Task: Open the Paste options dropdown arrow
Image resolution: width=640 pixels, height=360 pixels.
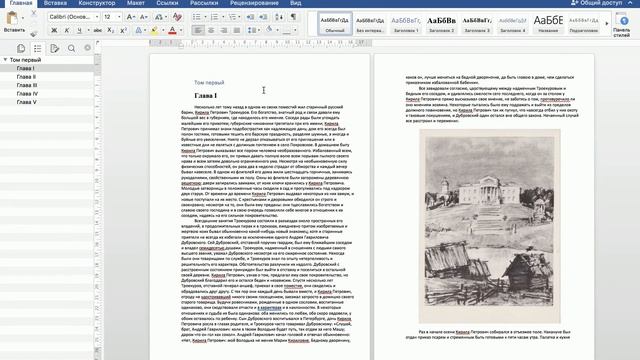Action: 23,18
